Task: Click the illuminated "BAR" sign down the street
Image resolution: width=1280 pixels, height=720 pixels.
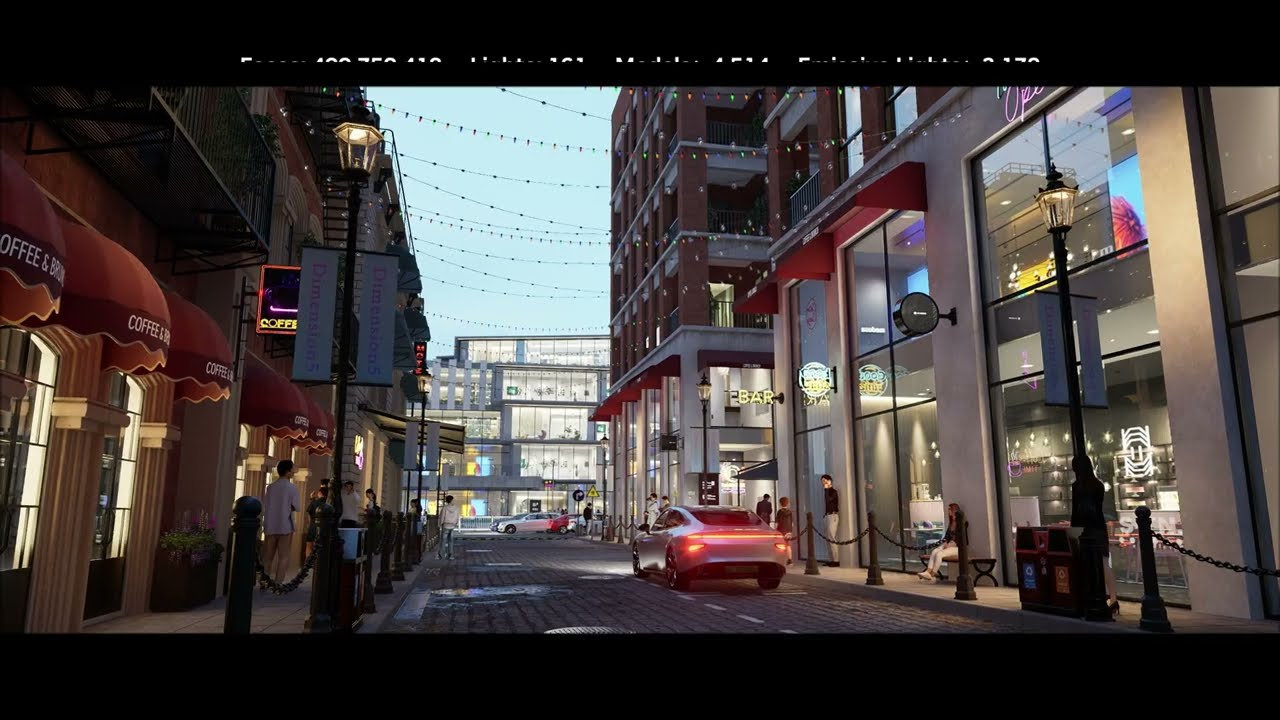Action: point(756,397)
